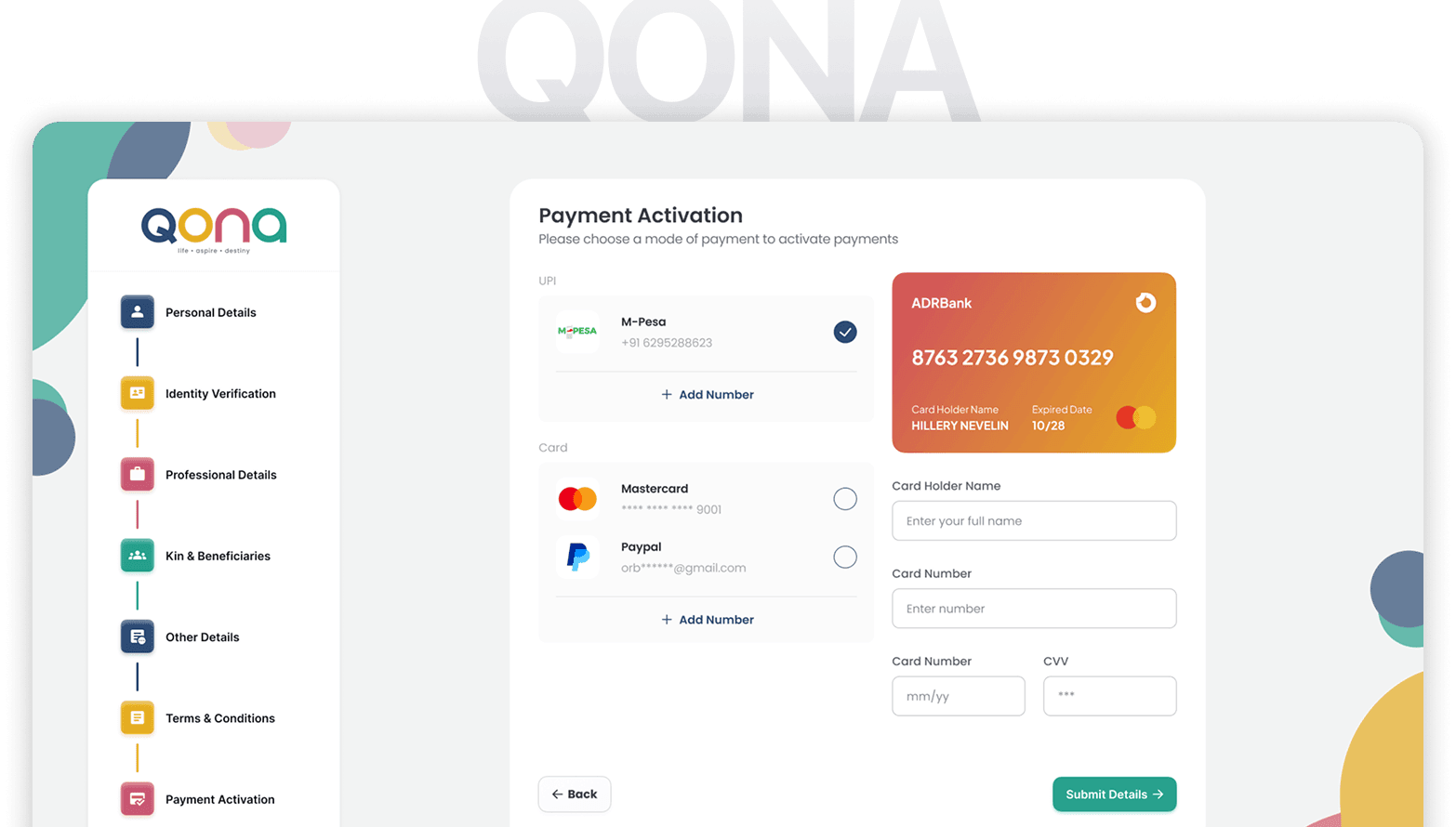Focus the CVV input field

coord(1109,696)
